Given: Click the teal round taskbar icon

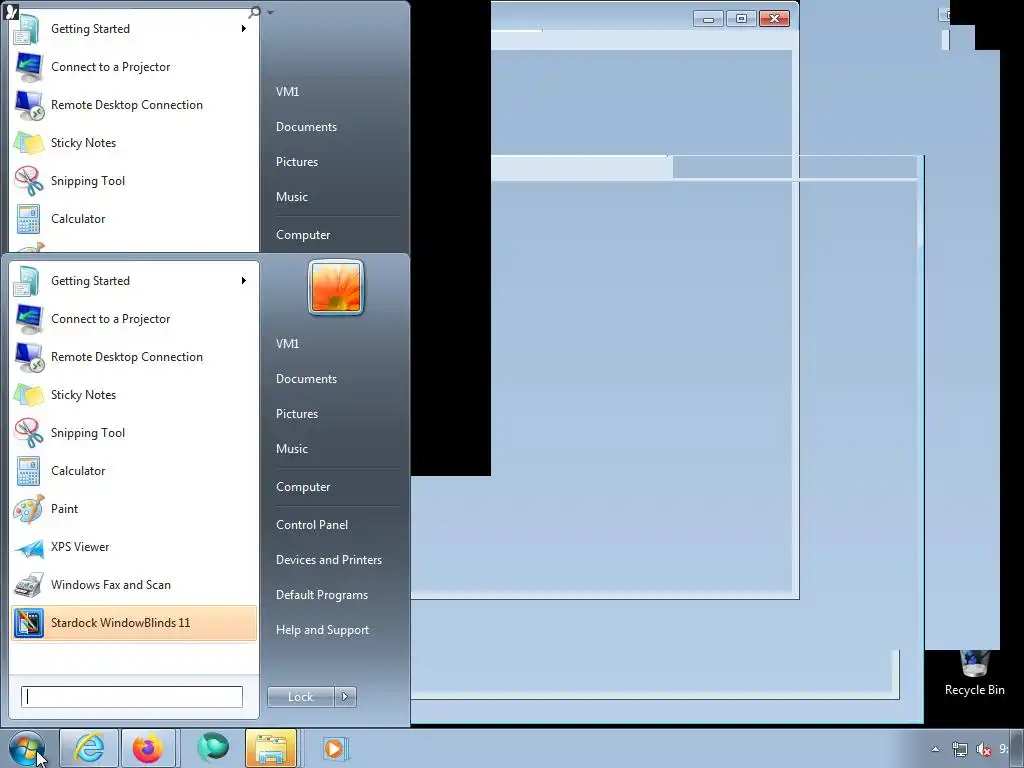Looking at the screenshot, I should point(212,747).
